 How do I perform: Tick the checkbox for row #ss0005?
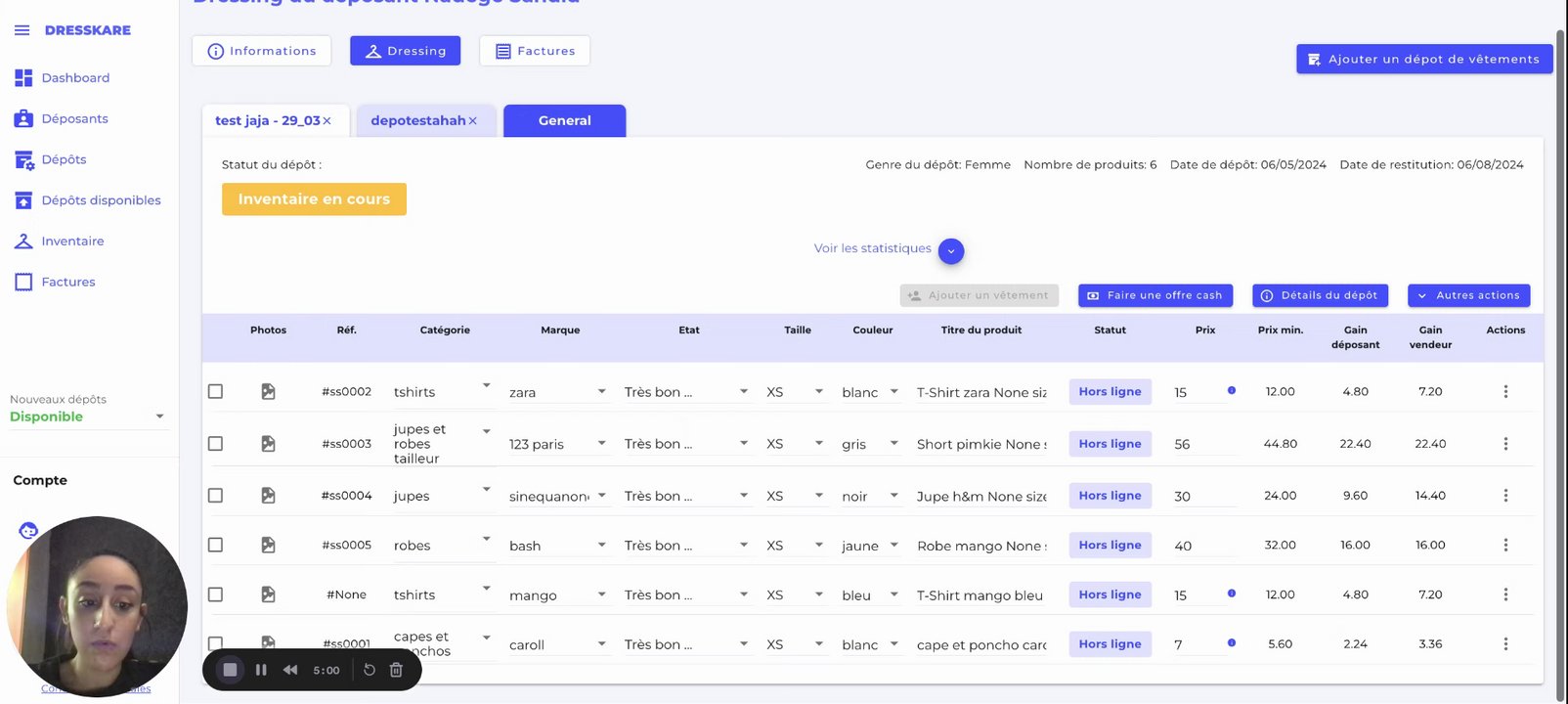(x=215, y=545)
